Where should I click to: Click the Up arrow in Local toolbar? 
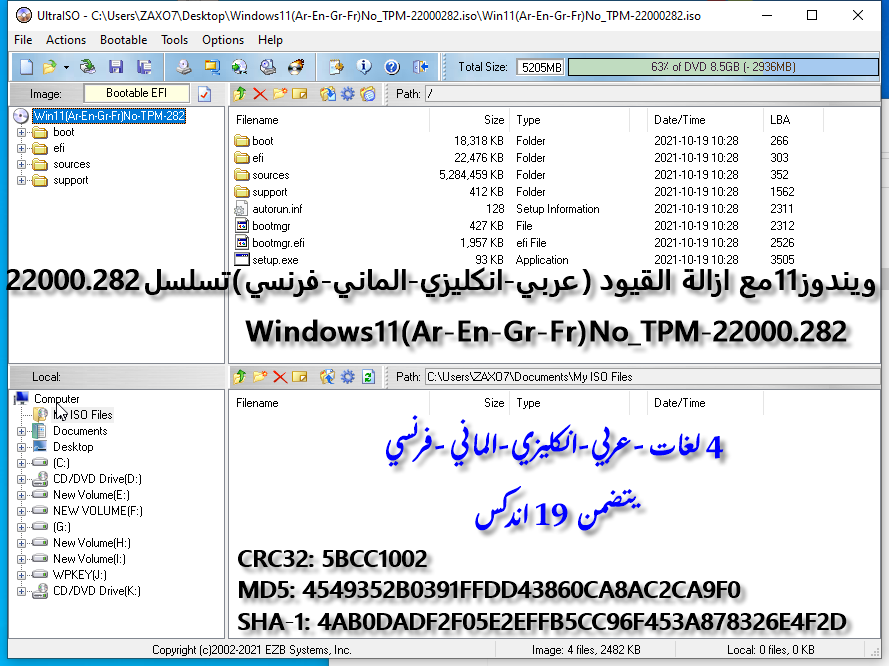[x=240, y=377]
